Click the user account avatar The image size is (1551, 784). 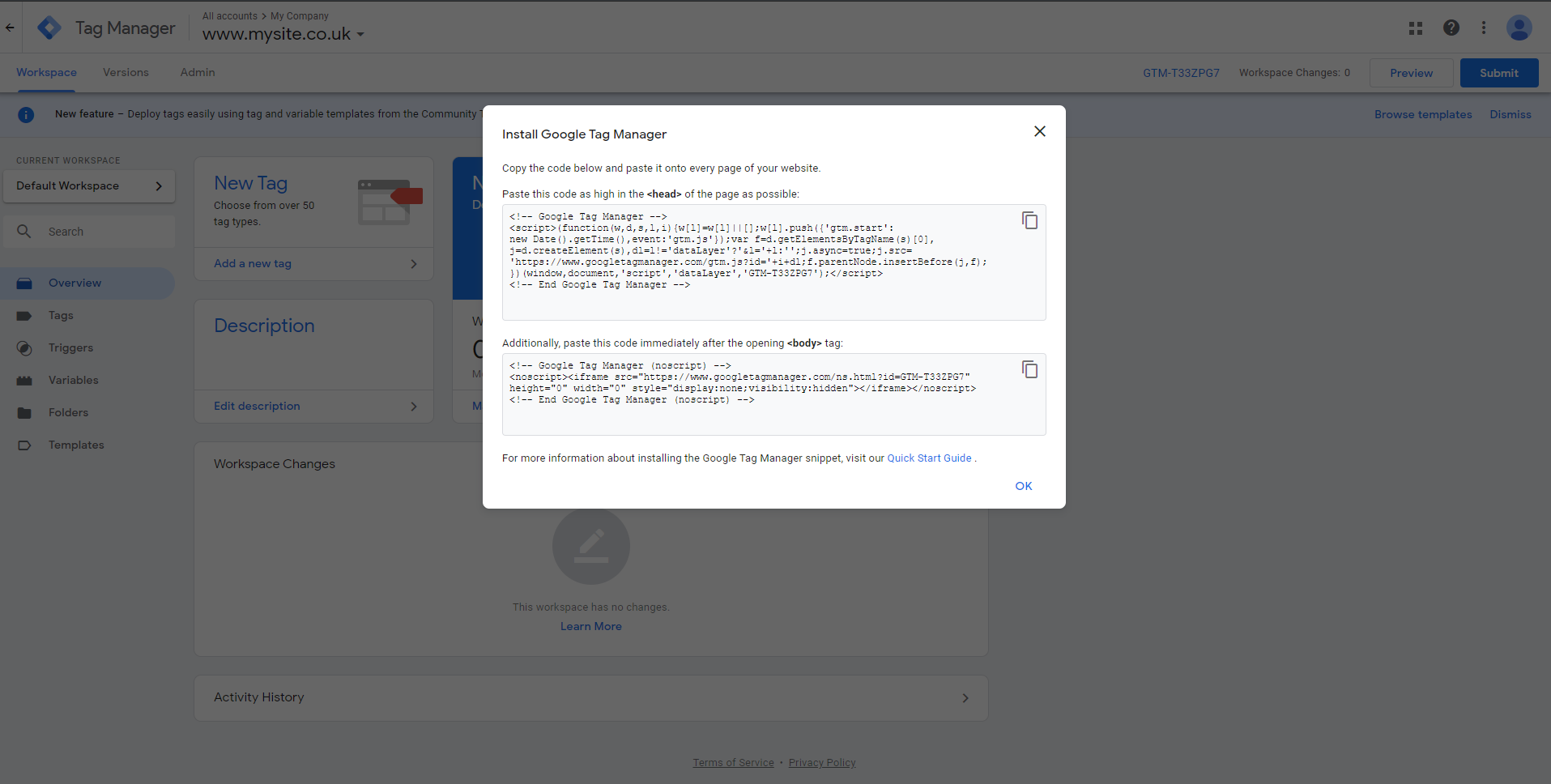(1519, 28)
